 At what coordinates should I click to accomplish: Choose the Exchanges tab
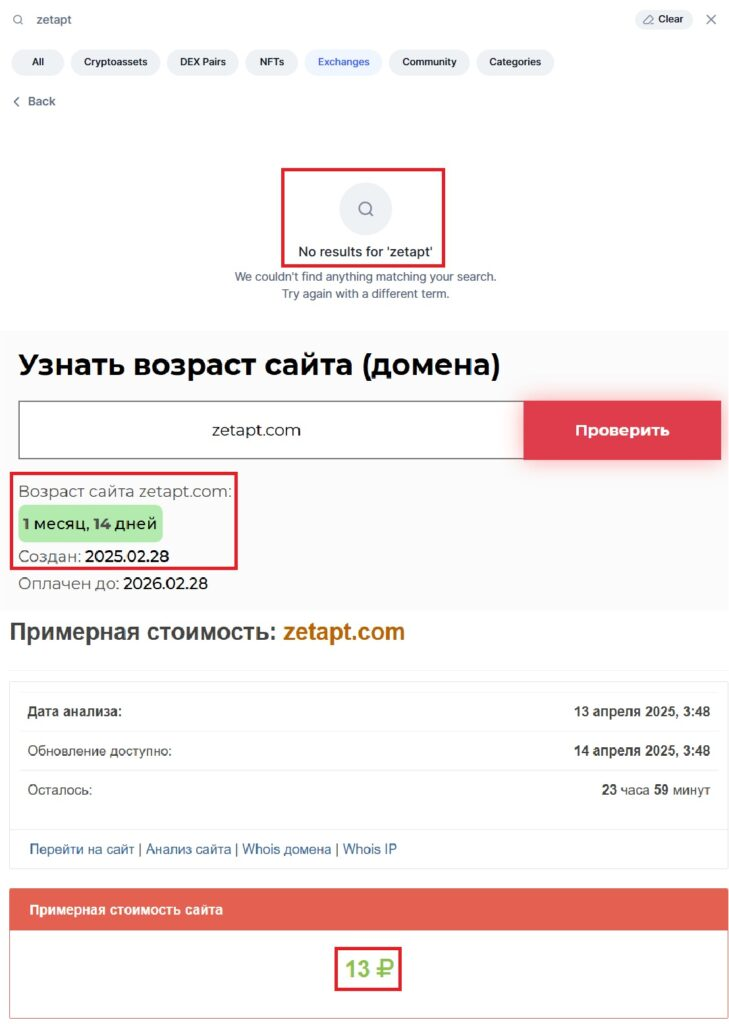[x=344, y=62]
